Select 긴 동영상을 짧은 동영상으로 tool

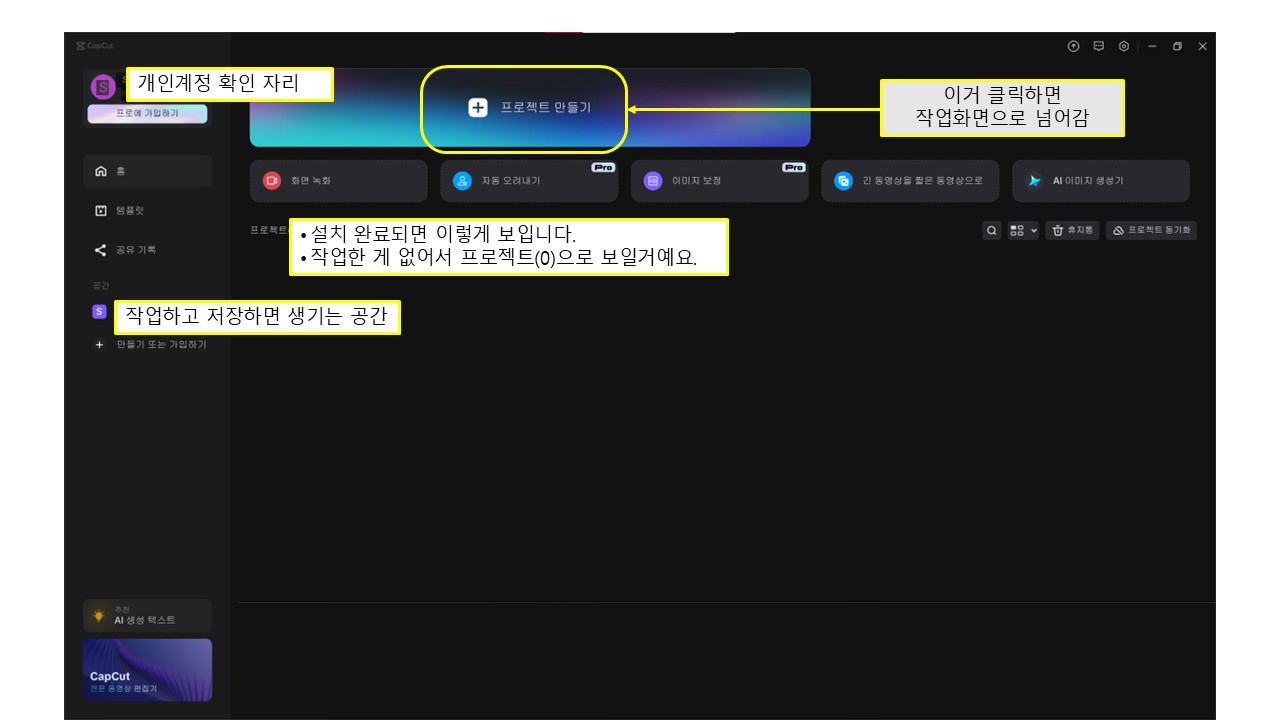(909, 181)
